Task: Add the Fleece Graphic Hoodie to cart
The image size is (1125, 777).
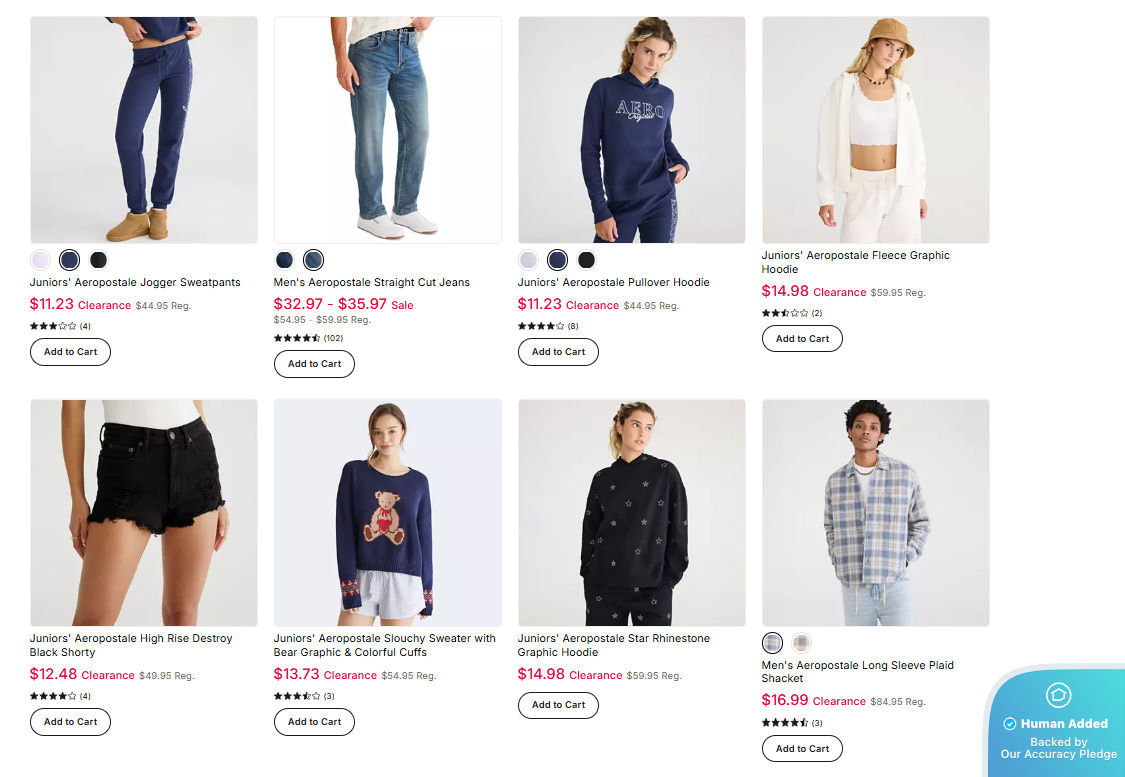Action: [x=802, y=338]
